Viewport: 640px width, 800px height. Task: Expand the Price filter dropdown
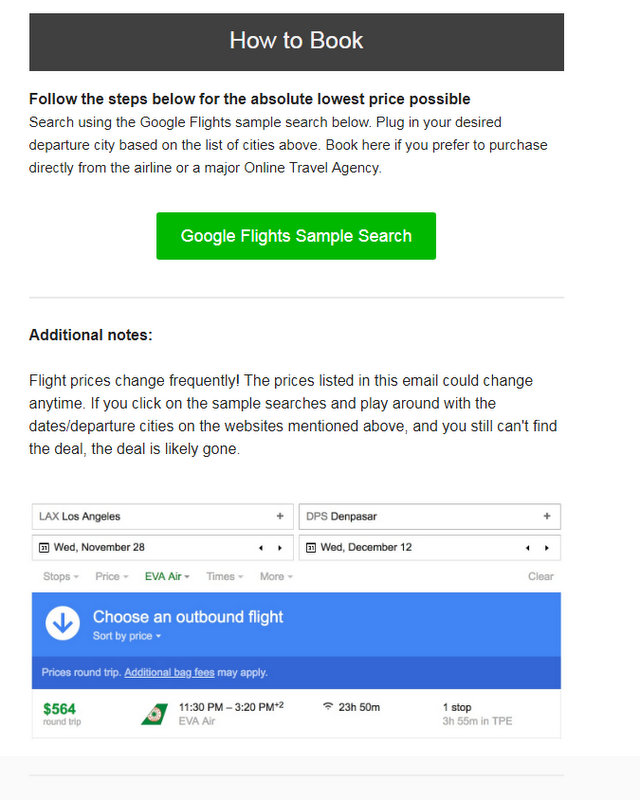(x=111, y=577)
